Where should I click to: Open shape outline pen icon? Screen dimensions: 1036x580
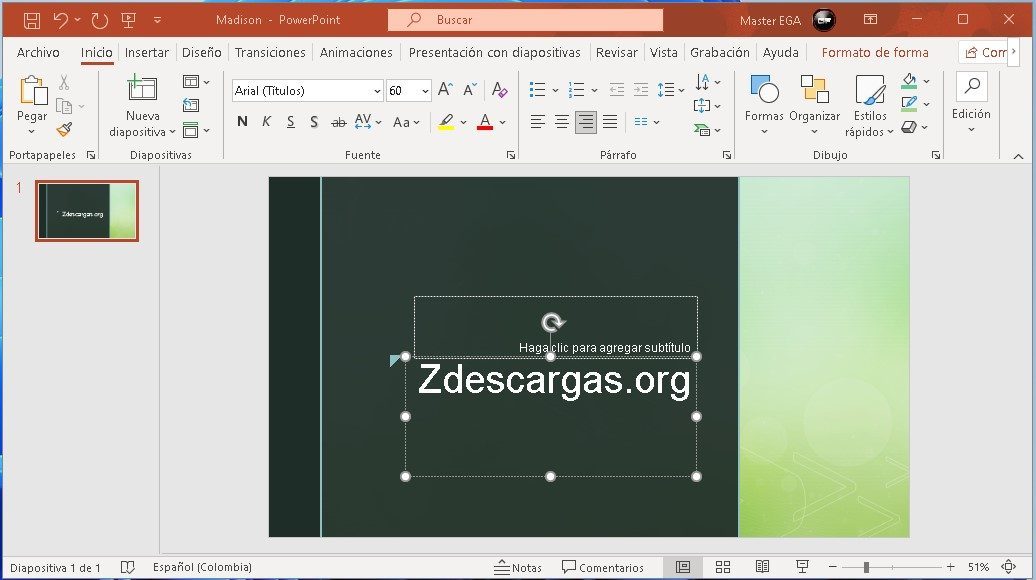point(909,104)
